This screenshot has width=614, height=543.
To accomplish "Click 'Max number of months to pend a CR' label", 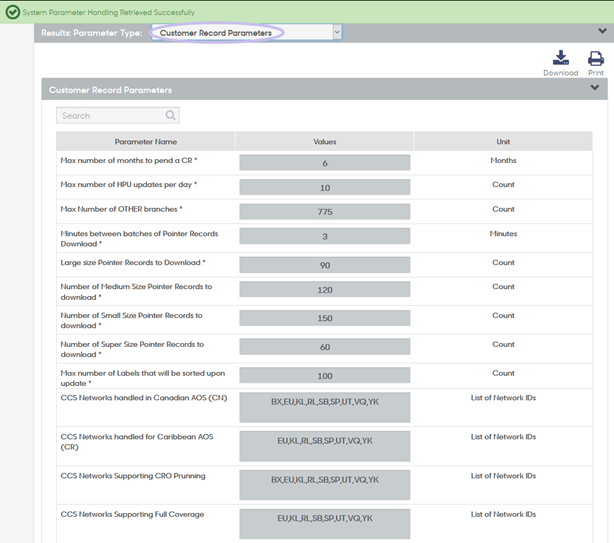I will (x=128, y=161).
